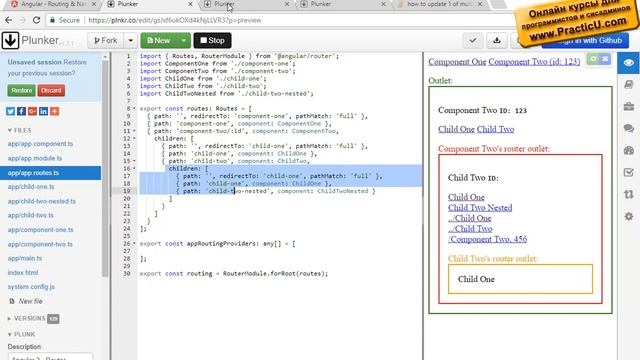
Task: Switch to Angular Routing browser tab
Action: click(x=53, y=4)
